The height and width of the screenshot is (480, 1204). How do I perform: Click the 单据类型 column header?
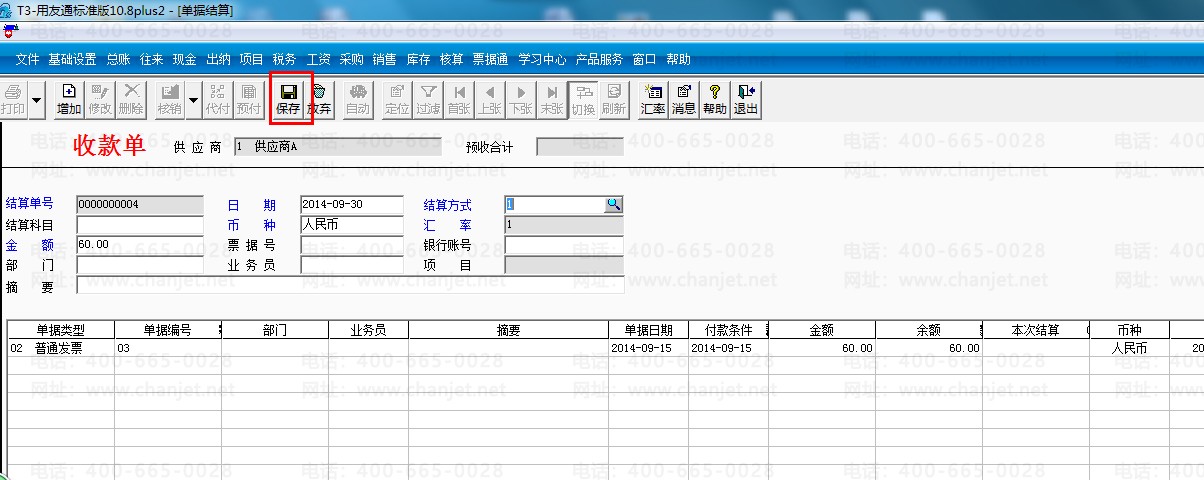pyautogui.click(x=61, y=329)
